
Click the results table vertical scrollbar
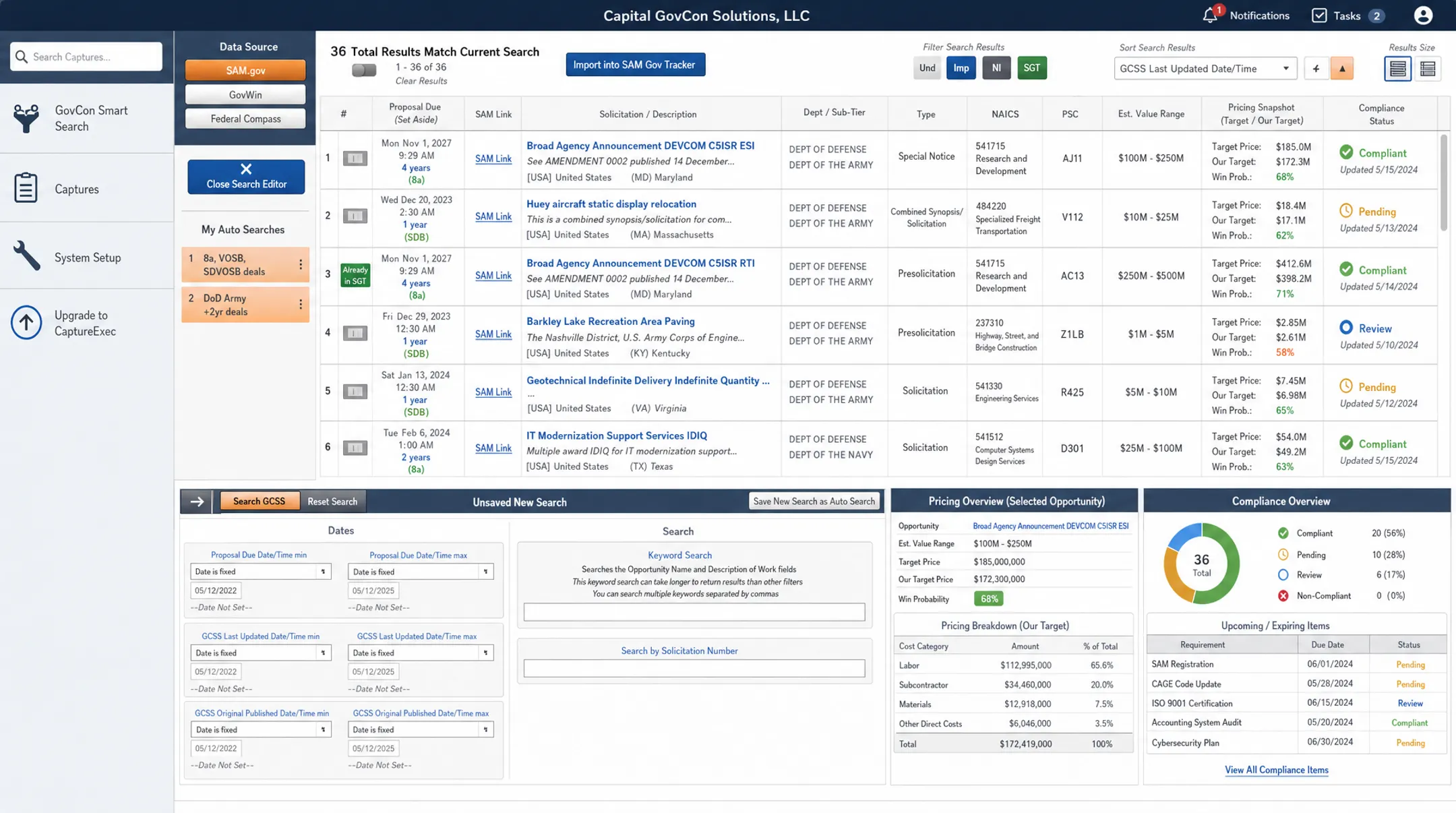(x=1443, y=182)
